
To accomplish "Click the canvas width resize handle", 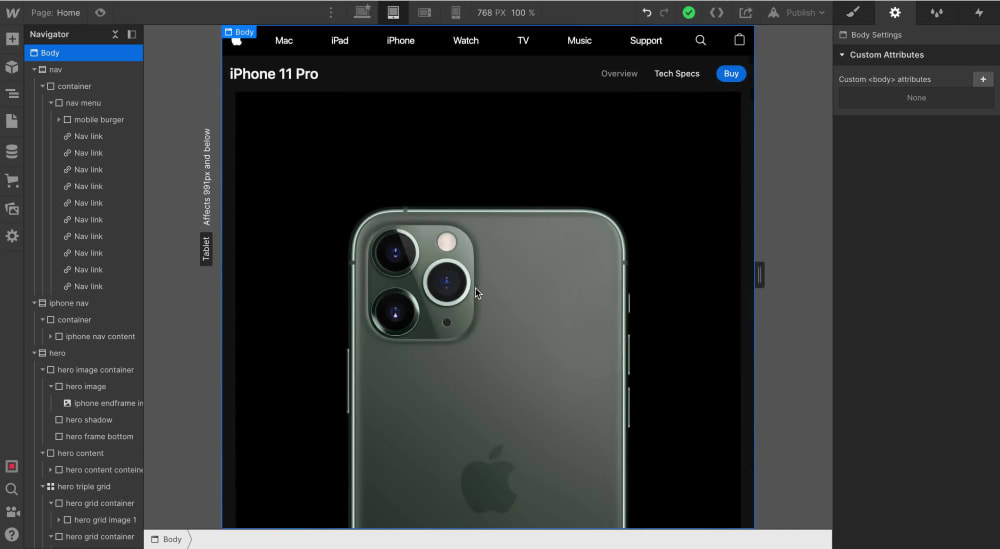I will click(760, 275).
